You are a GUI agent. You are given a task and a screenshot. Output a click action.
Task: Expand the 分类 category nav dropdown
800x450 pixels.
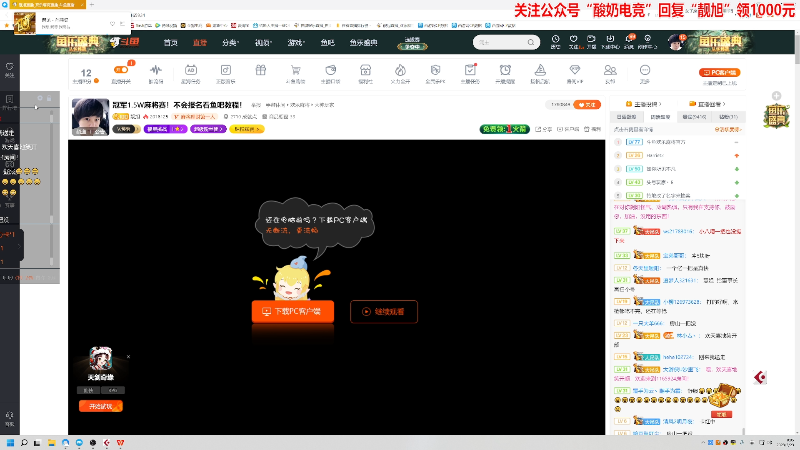(x=230, y=42)
